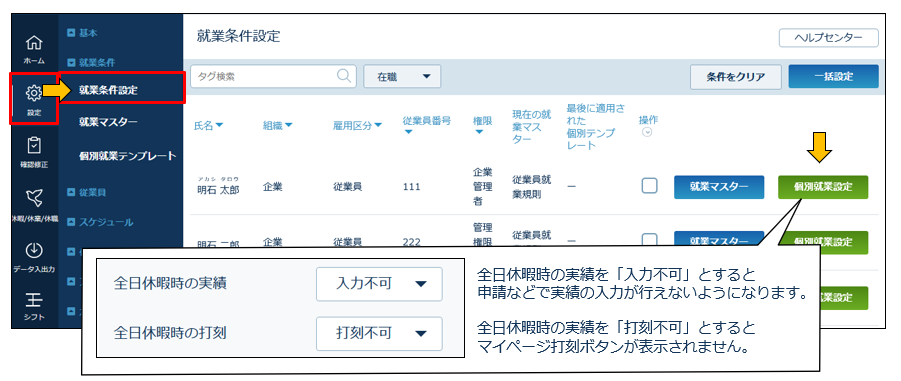The image size is (901, 381).
Task: Click the 就業条件設定 page heading
Action: (238, 37)
